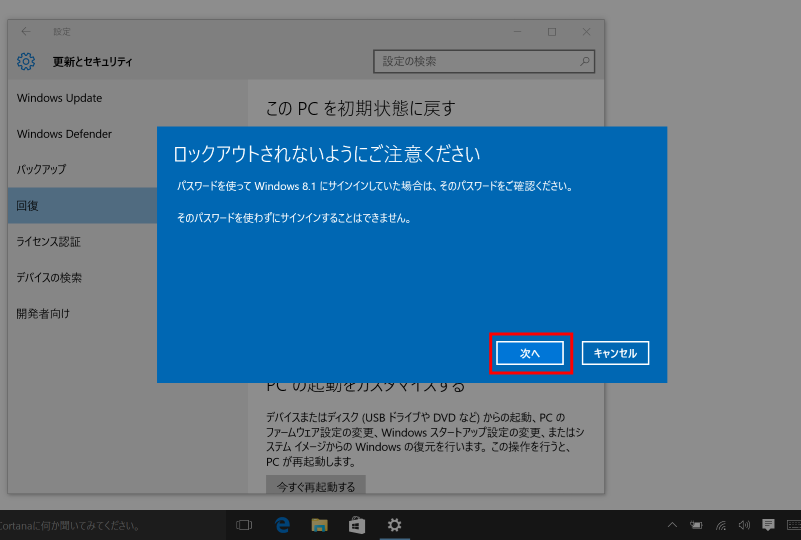
Task: Click the settings gear icon beside 更新とセキュリティ
Action: [26, 61]
